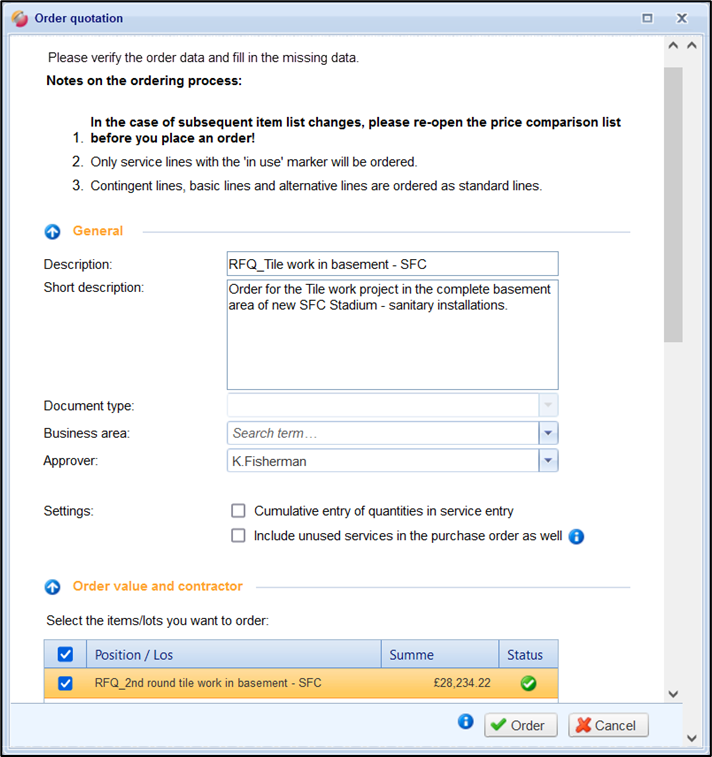Click the application logo in title bar

click(18, 18)
